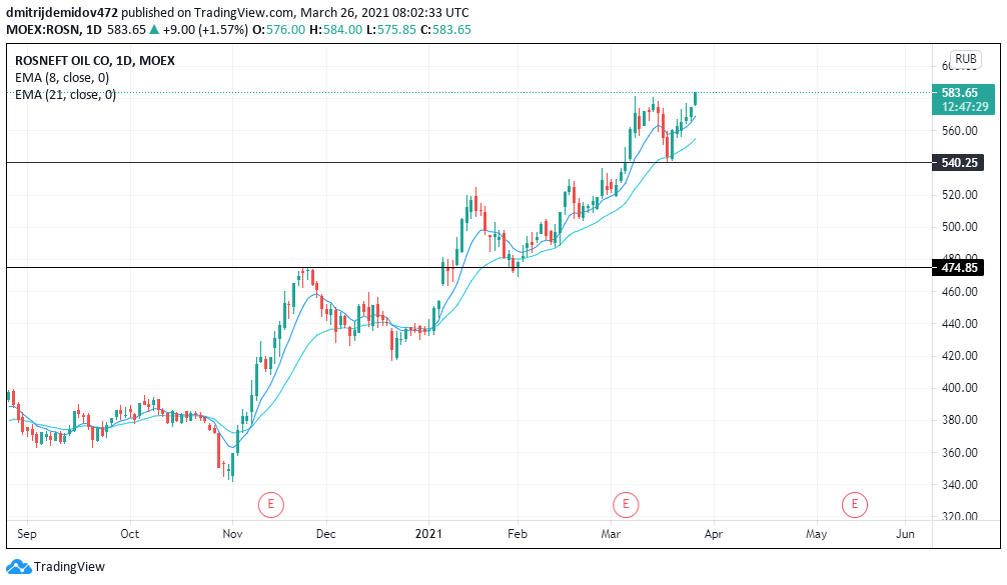1007x585 pixels.
Task: Select the 474.85 horizontal line price label
Action: tap(958, 268)
